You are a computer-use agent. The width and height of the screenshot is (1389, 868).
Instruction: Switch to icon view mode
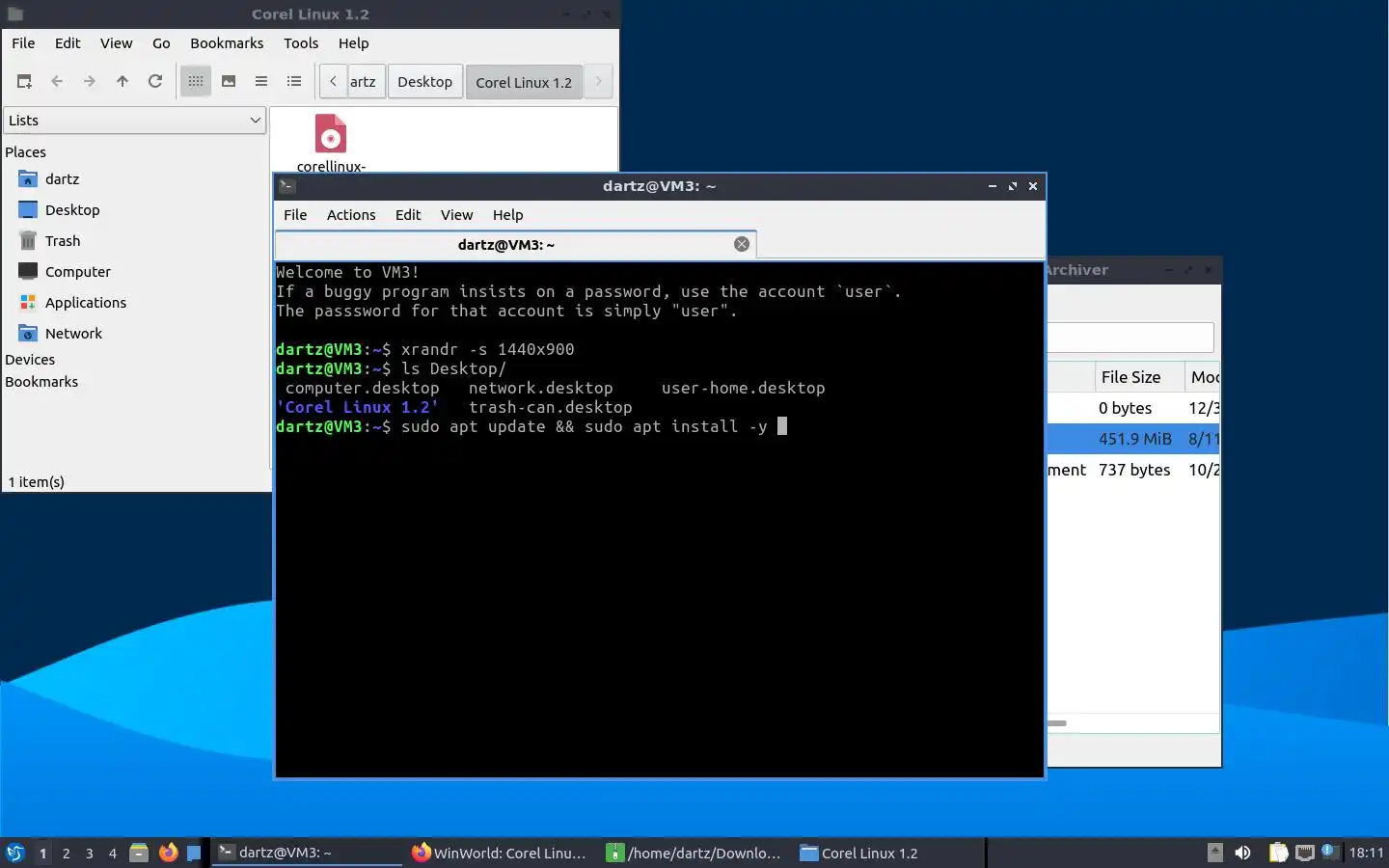click(196, 82)
